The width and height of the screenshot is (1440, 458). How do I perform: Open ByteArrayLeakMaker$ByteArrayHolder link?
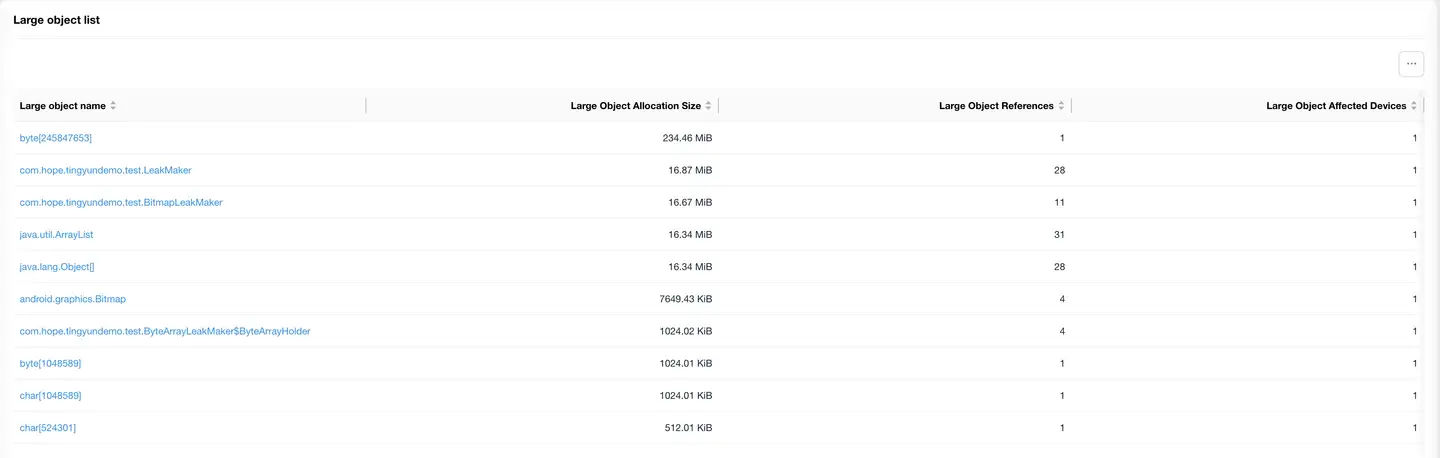pyautogui.click(x=165, y=331)
